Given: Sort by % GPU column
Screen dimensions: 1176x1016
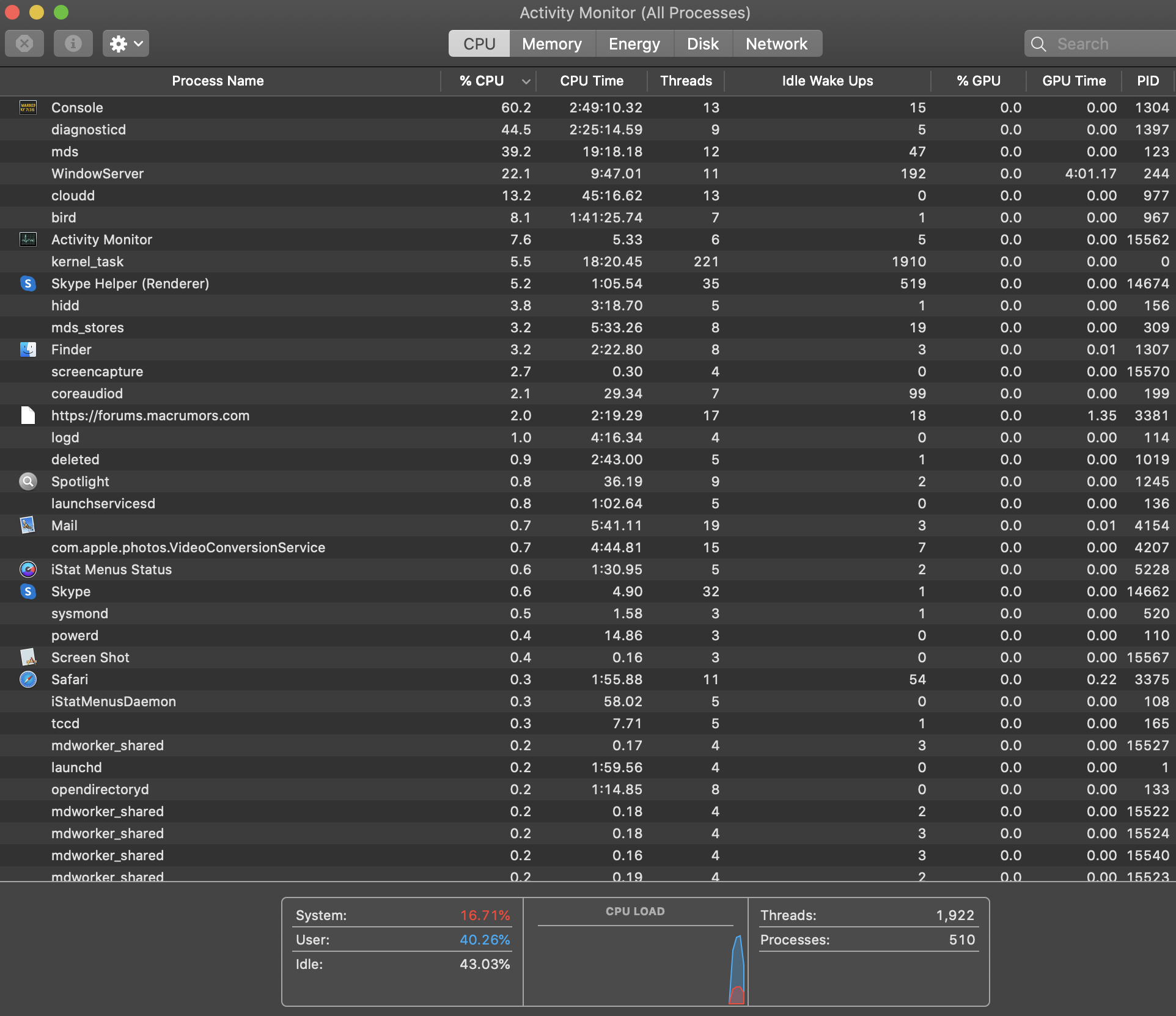Looking at the screenshot, I should coord(979,81).
